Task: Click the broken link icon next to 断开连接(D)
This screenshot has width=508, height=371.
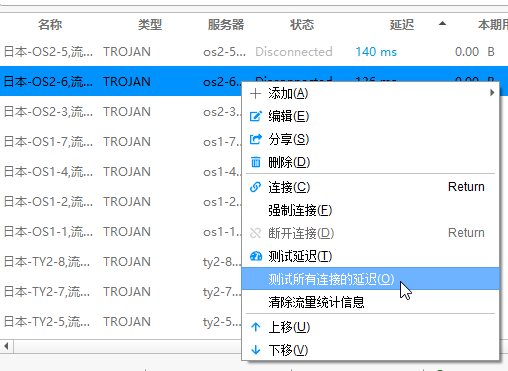Action: coord(255,233)
